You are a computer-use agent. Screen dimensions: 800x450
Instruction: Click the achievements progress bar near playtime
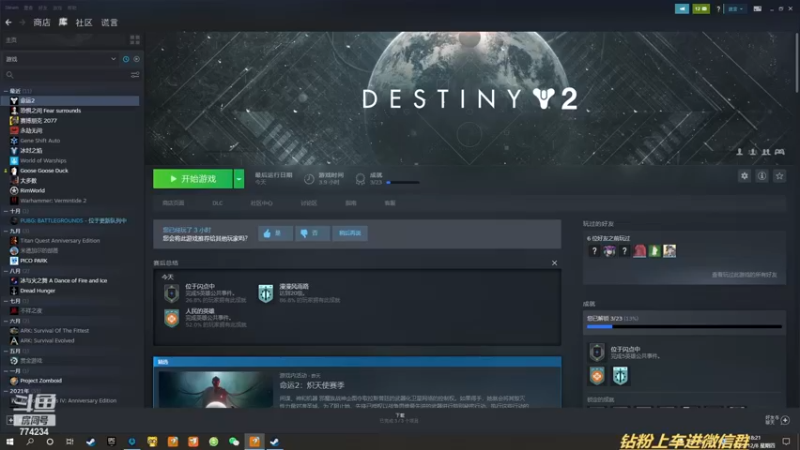coord(403,182)
